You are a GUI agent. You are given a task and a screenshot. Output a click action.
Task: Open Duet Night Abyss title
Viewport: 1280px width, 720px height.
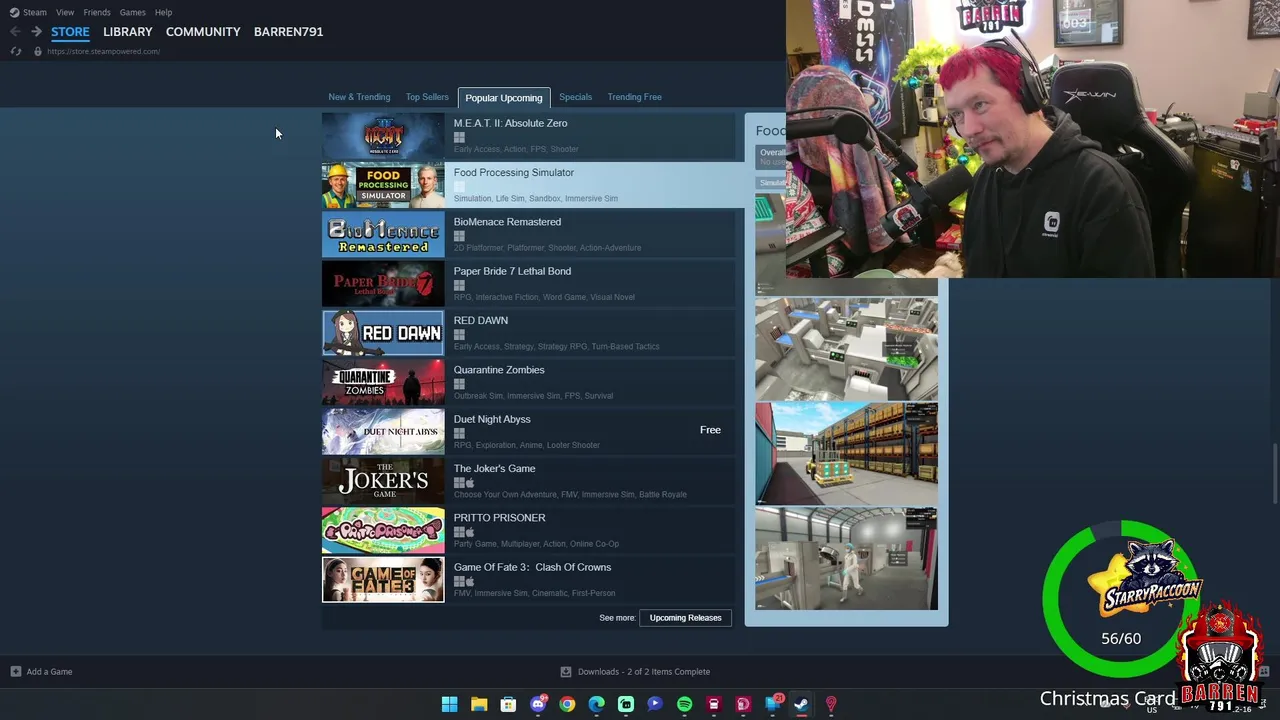point(492,419)
